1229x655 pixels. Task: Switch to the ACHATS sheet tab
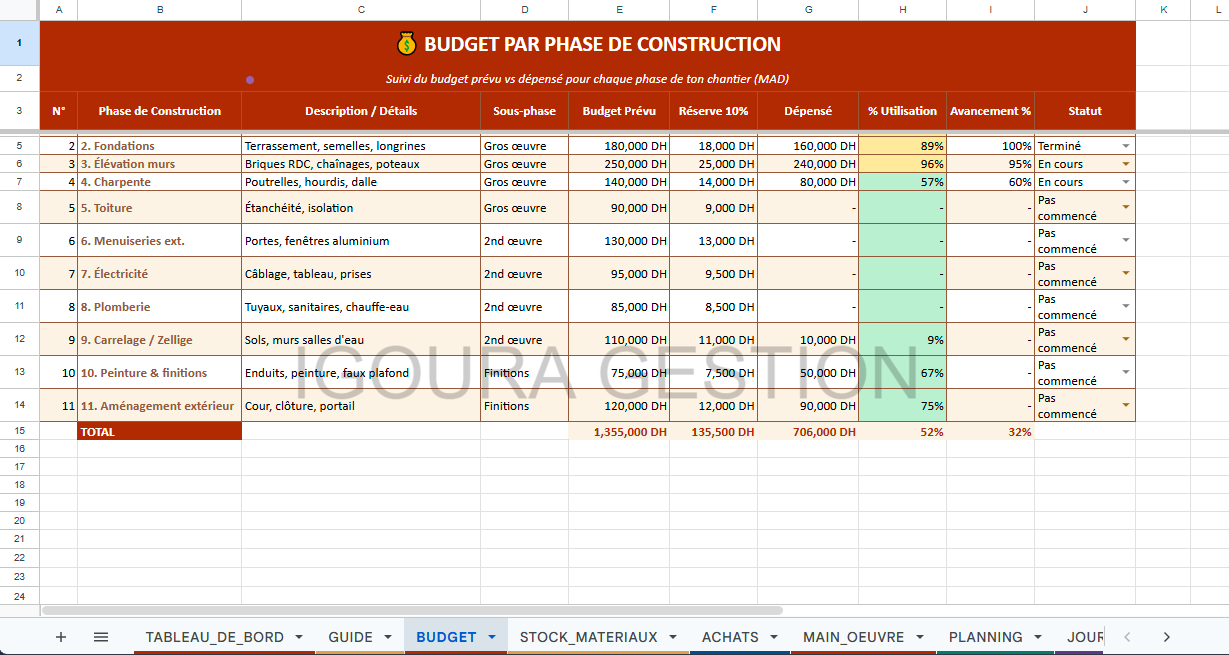(730, 637)
